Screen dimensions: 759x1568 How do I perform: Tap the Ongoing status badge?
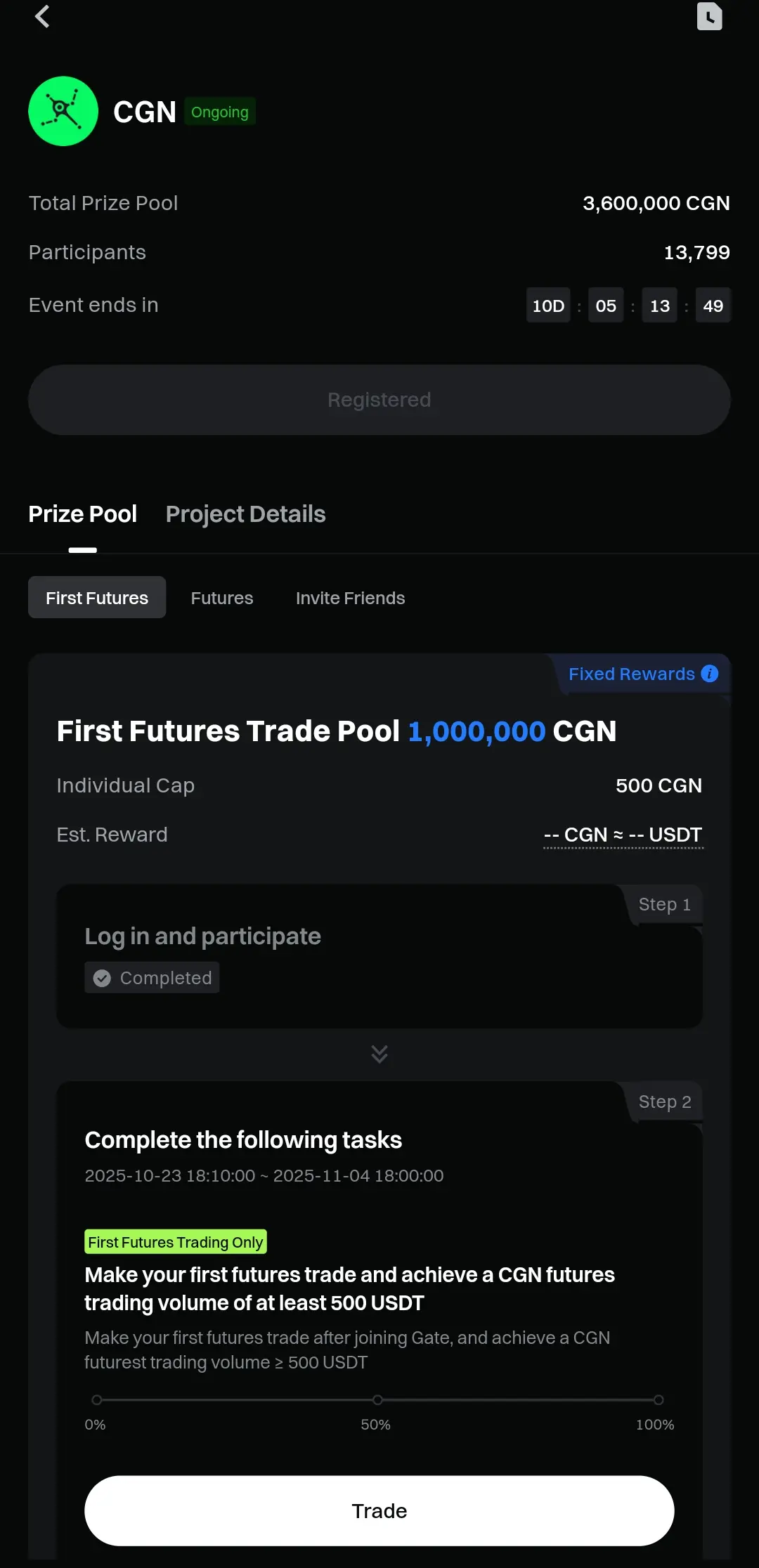[220, 112]
